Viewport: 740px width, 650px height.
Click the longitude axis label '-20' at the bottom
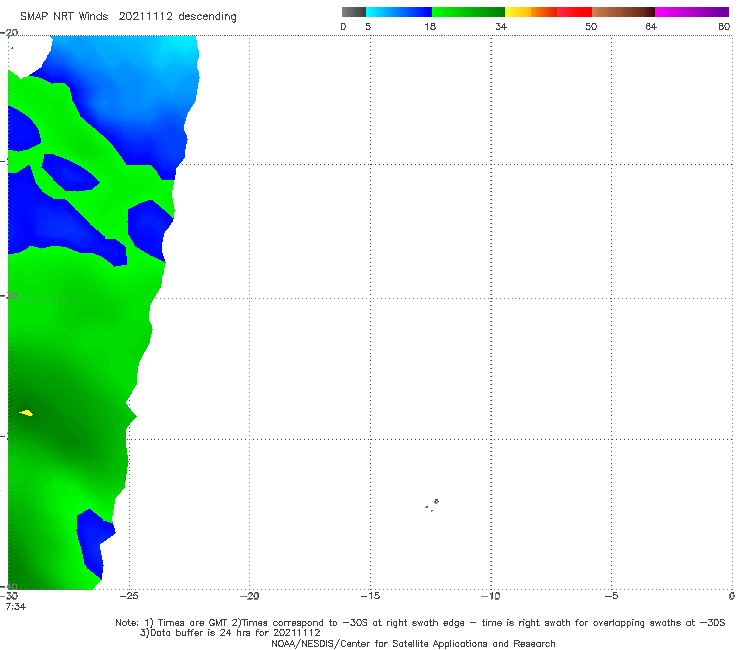(x=249, y=596)
